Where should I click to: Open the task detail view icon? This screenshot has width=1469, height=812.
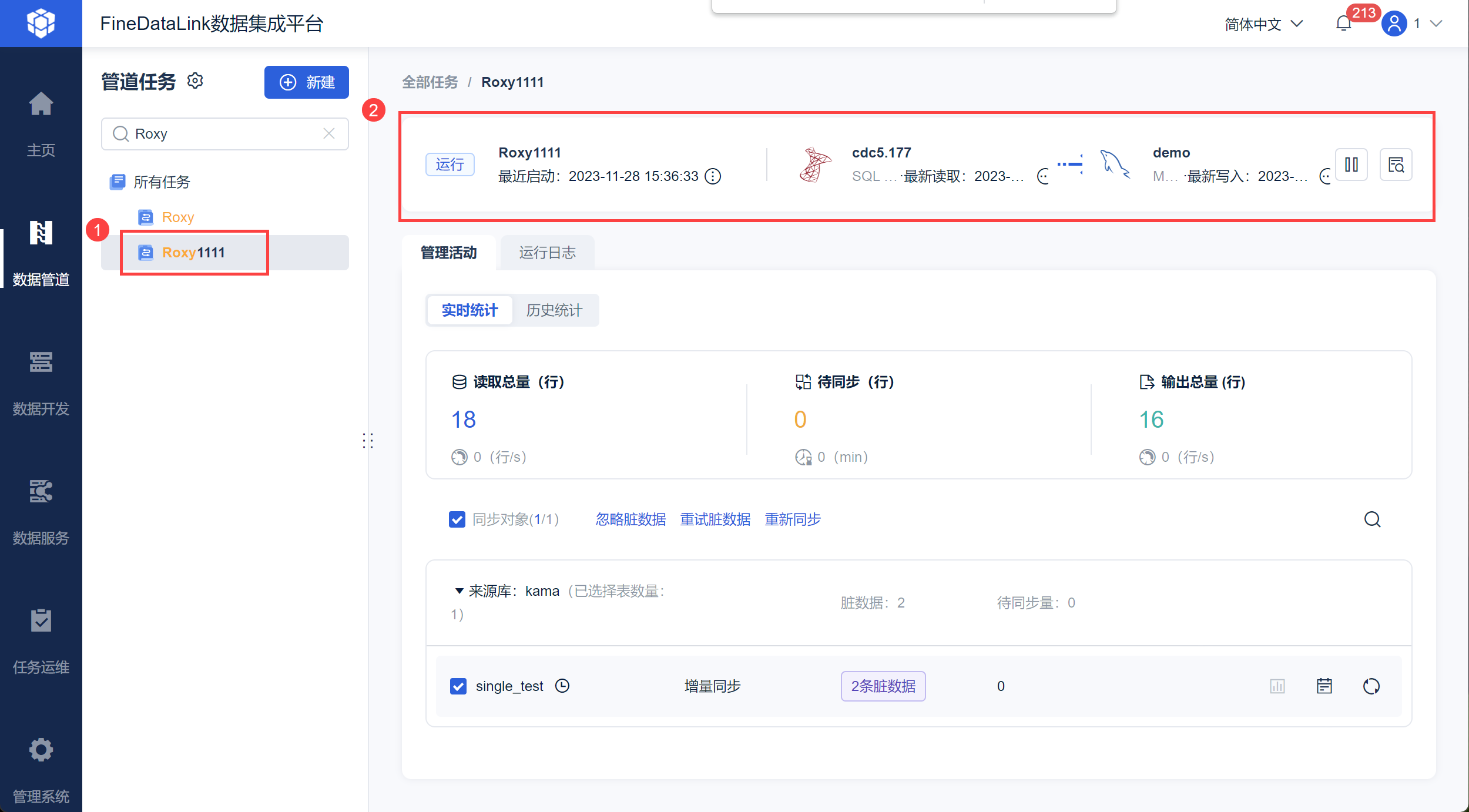pyautogui.click(x=1396, y=165)
